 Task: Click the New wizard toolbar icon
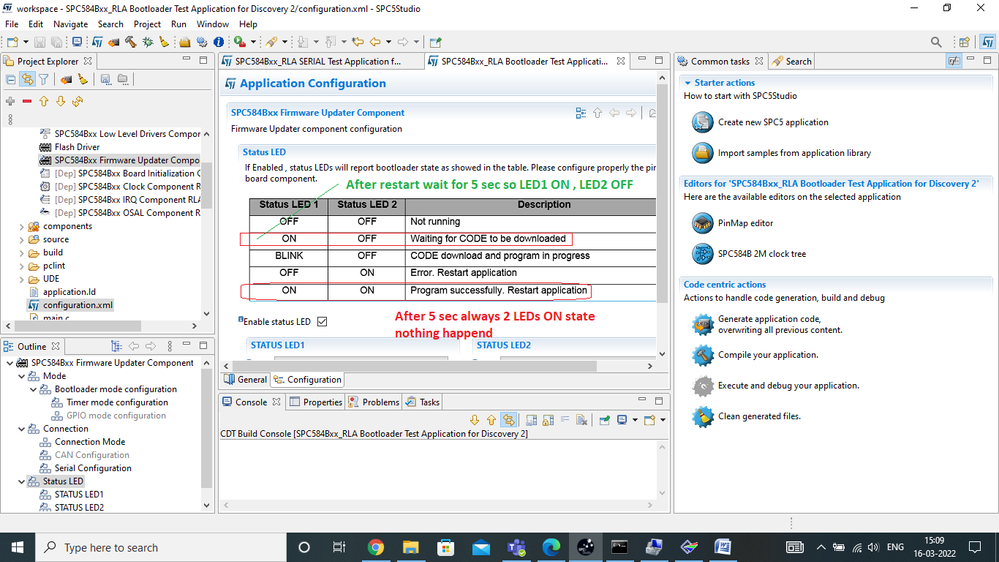coord(12,42)
